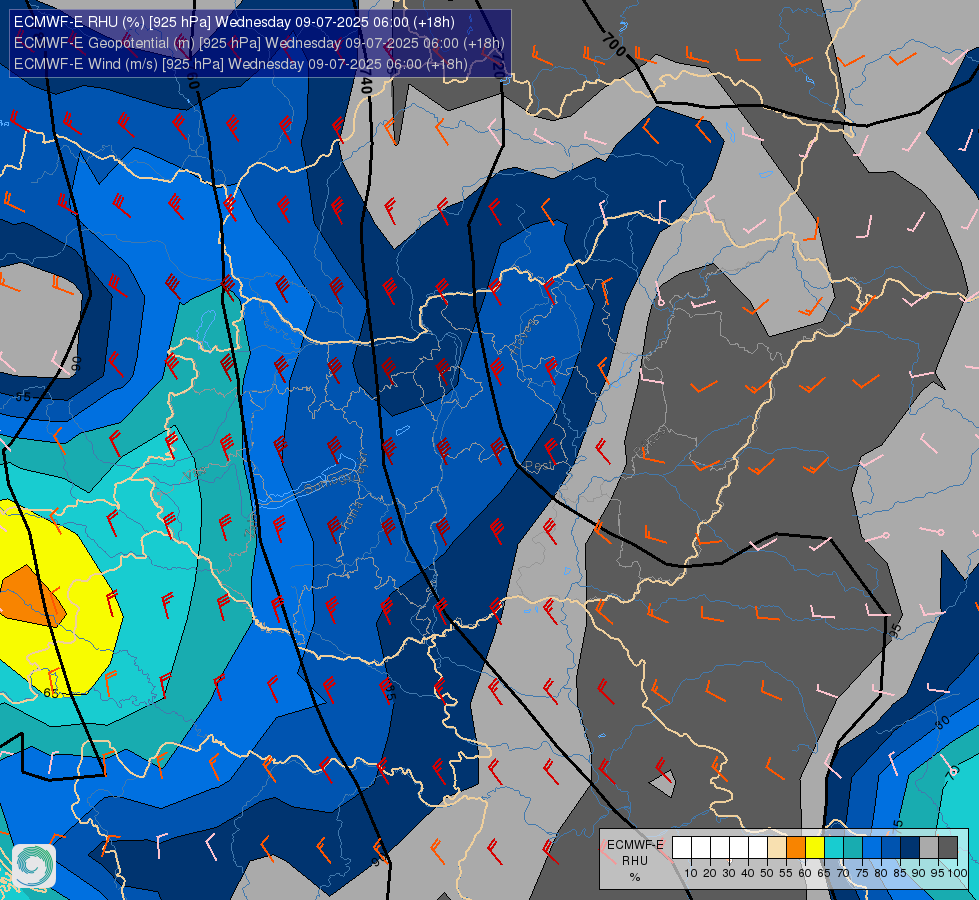979x900 pixels.
Task: Click the 'Pest' county label on map
Action: [x=539, y=466]
